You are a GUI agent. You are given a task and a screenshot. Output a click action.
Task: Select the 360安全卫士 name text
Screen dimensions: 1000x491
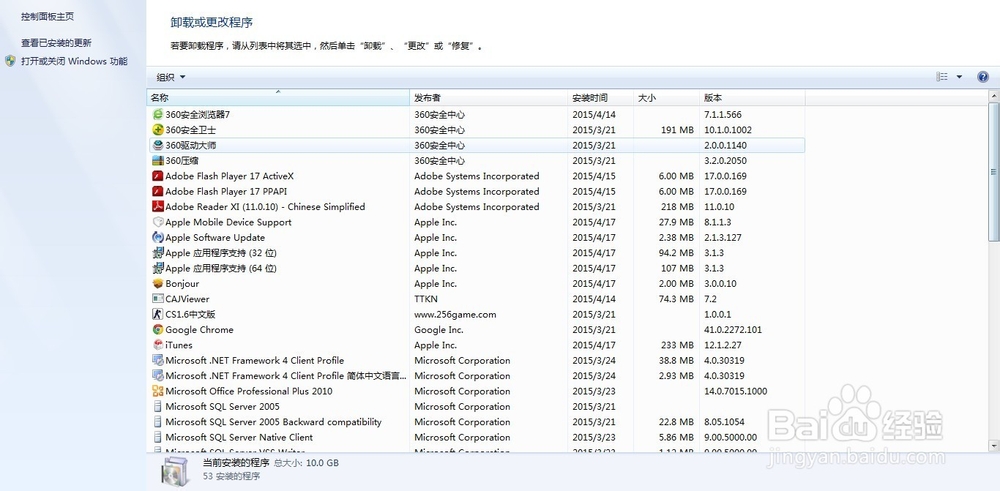pos(191,130)
